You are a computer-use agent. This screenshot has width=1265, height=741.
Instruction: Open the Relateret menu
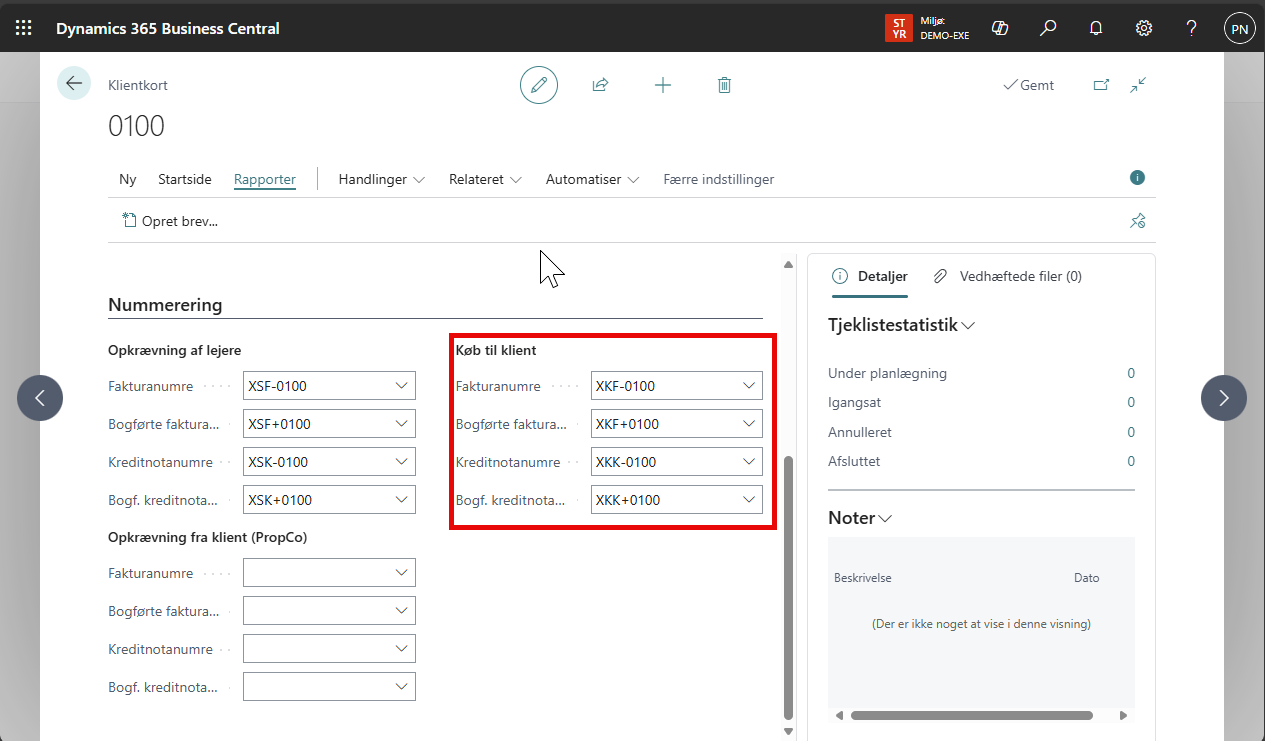click(485, 179)
